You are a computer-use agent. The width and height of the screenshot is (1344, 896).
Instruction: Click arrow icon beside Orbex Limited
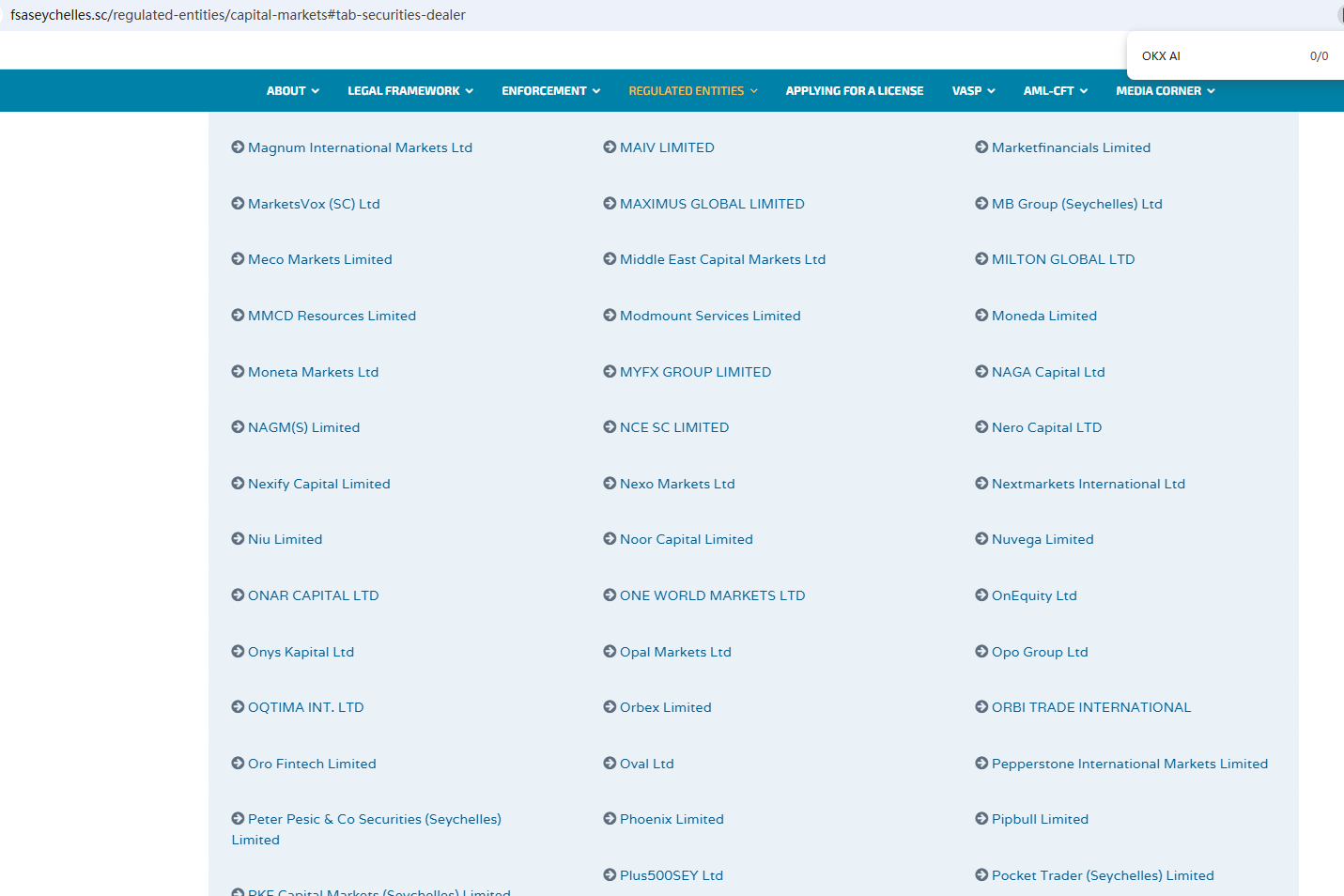(610, 707)
